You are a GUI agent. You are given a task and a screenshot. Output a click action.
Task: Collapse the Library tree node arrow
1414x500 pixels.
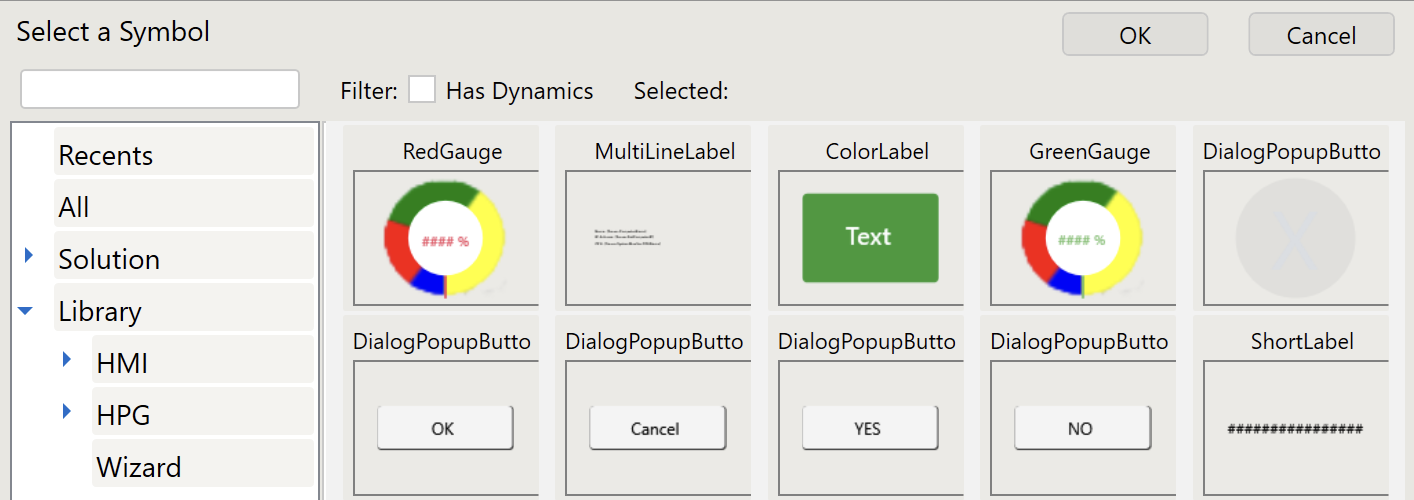27,311
